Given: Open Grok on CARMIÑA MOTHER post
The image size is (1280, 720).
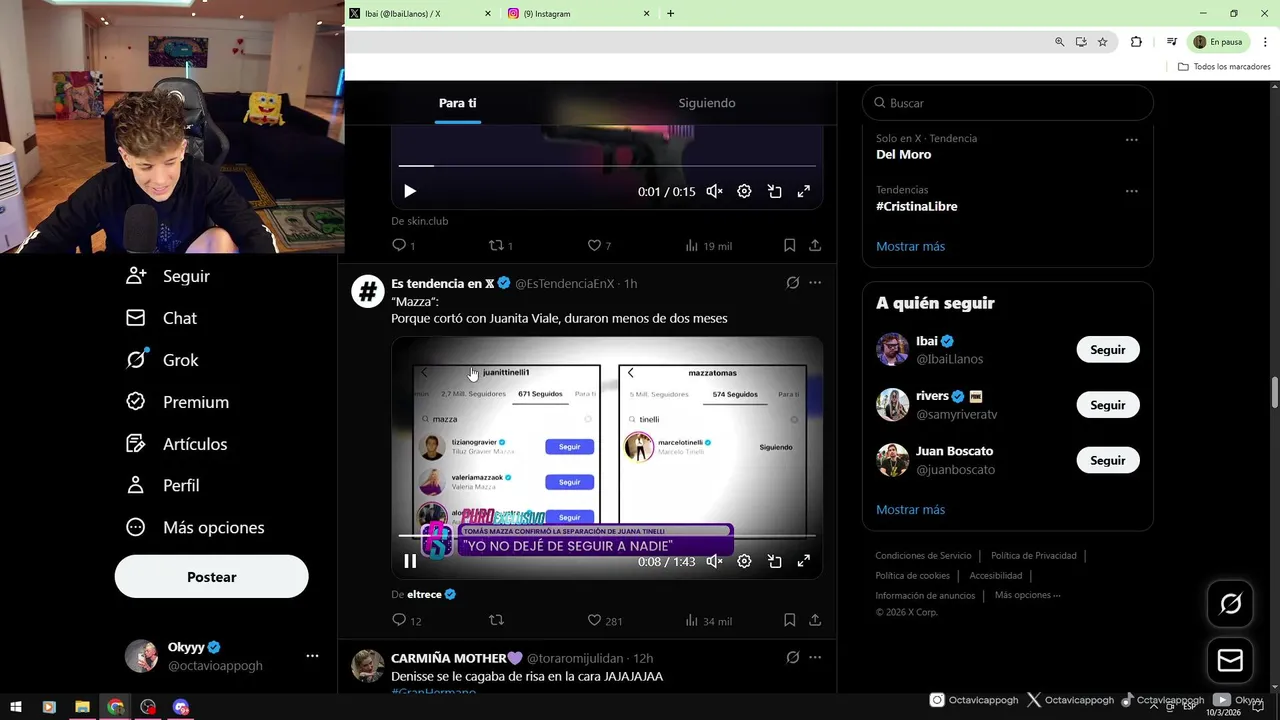Looking at the screenshot, I should (793, 657).
